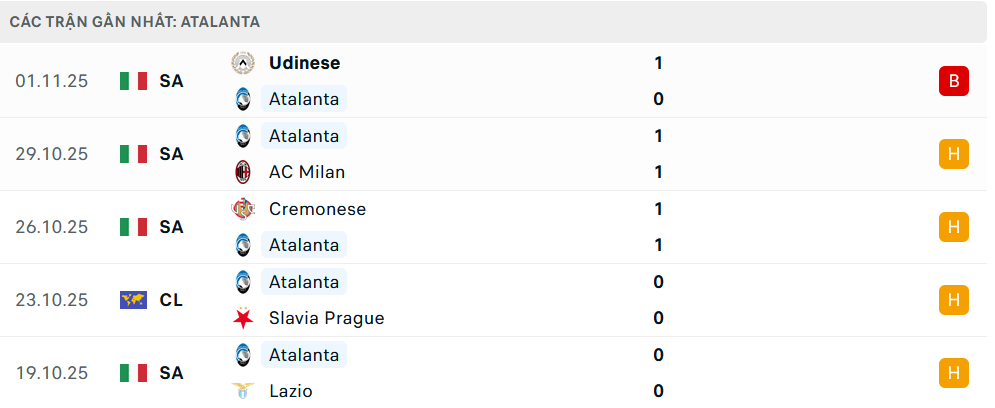Click the Cremonese club crest icon

tap(241, 209)
